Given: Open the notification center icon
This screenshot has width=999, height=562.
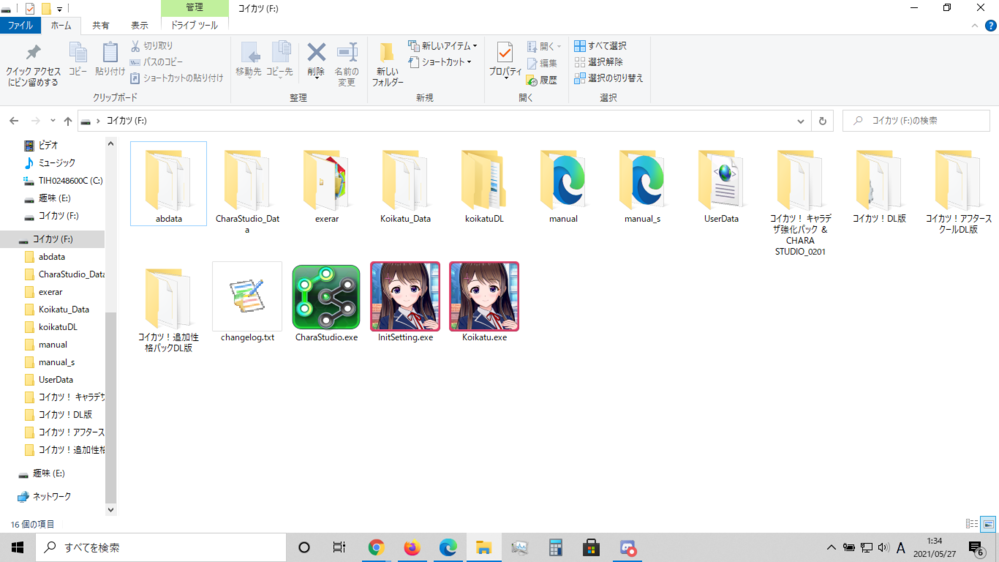Looking at the screenshot, I should [x=977, y=547].
